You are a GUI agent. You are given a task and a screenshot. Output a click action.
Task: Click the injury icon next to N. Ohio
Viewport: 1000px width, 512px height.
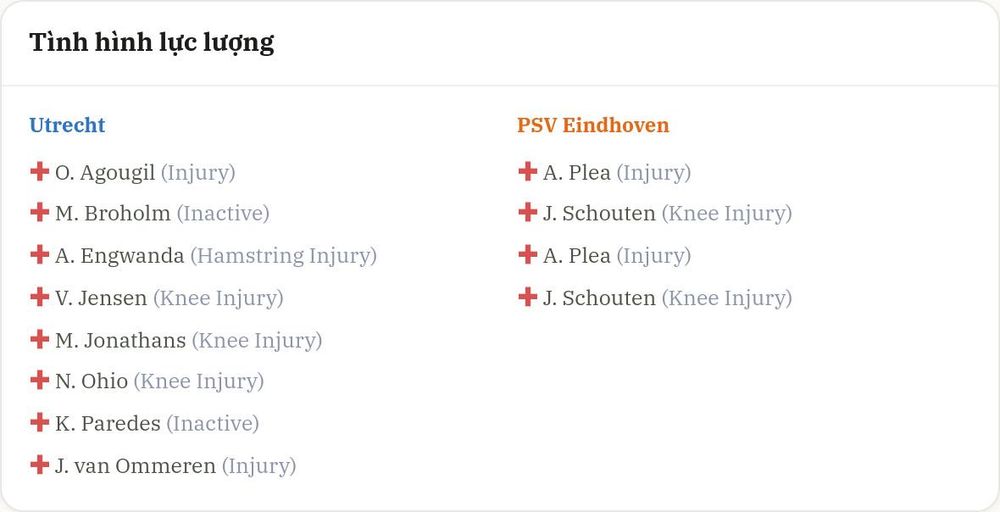pos(40,380)
